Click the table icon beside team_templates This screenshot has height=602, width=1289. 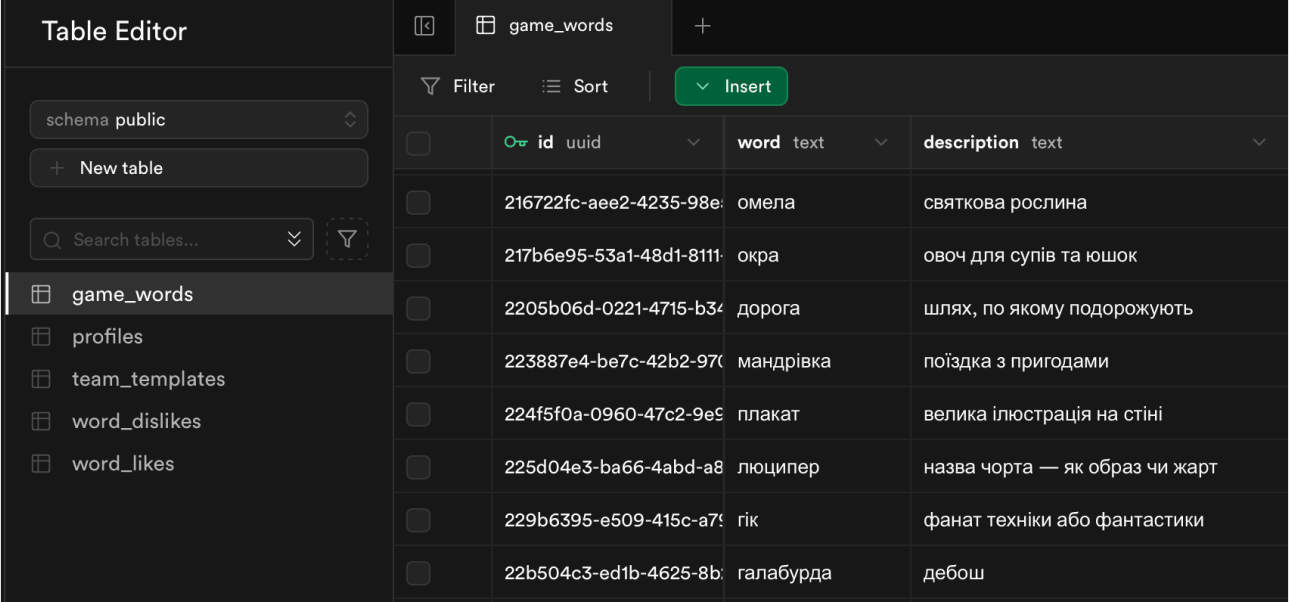(x=41, y=379)
